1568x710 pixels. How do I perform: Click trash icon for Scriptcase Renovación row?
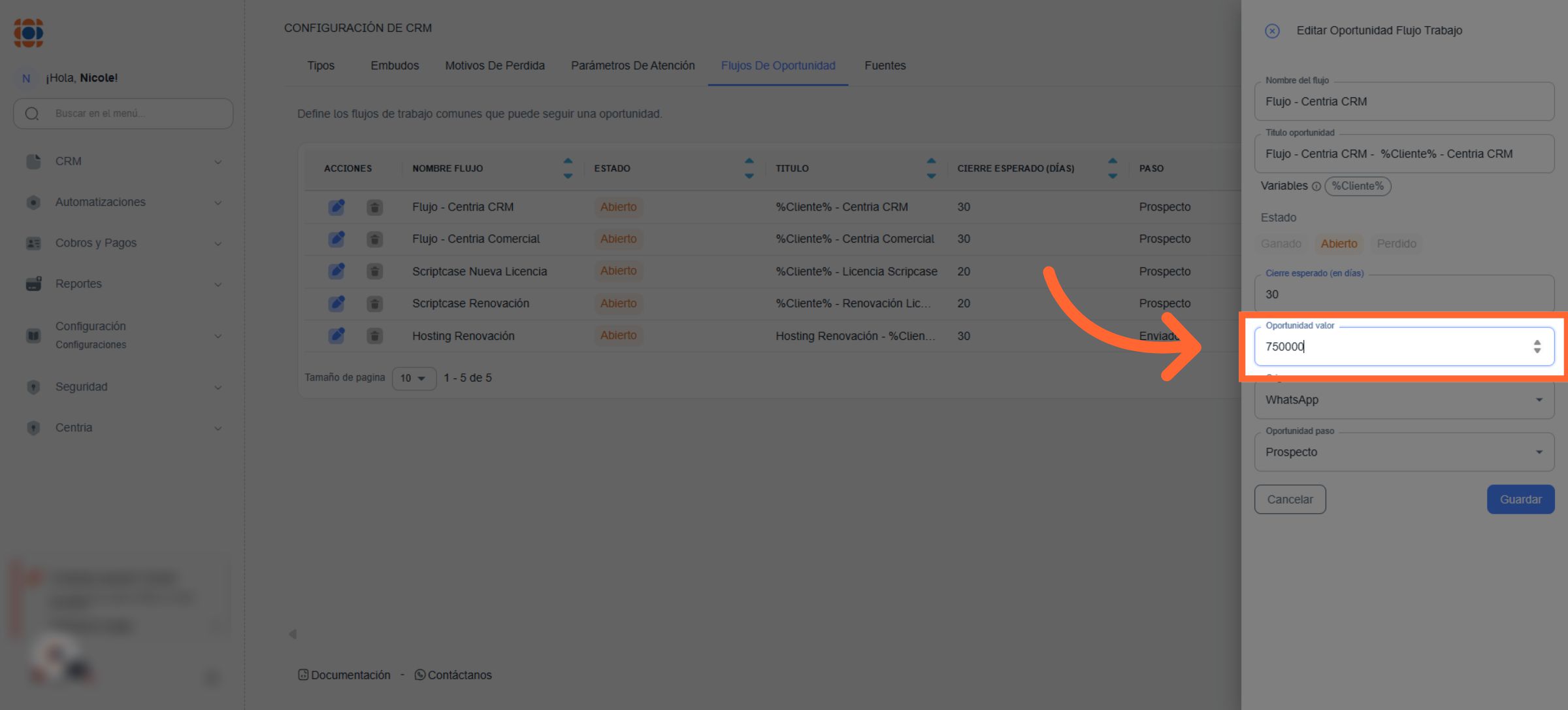click(374, 304)
